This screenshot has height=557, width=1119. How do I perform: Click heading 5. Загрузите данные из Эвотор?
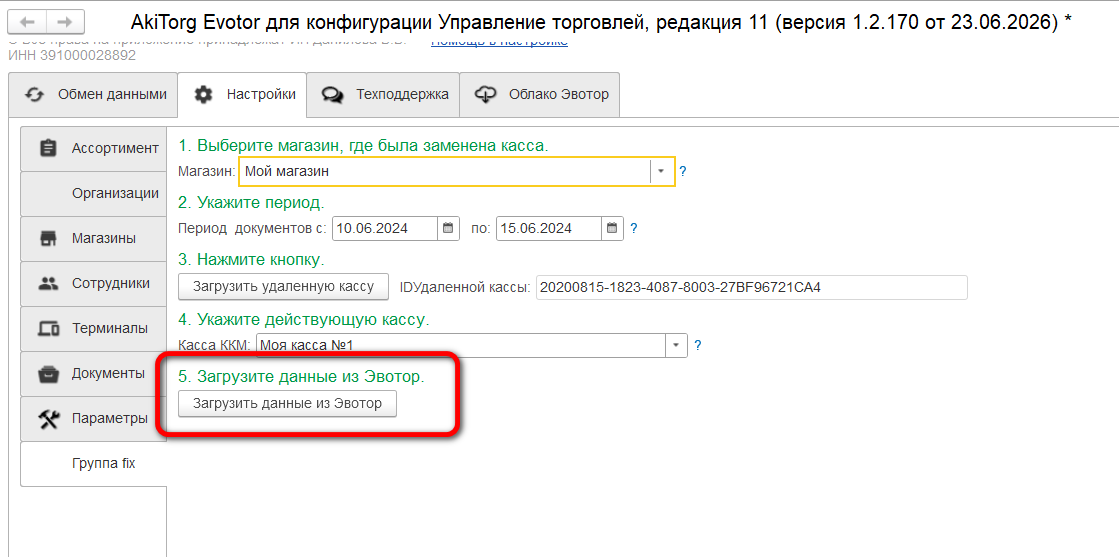tap(301, 376)
